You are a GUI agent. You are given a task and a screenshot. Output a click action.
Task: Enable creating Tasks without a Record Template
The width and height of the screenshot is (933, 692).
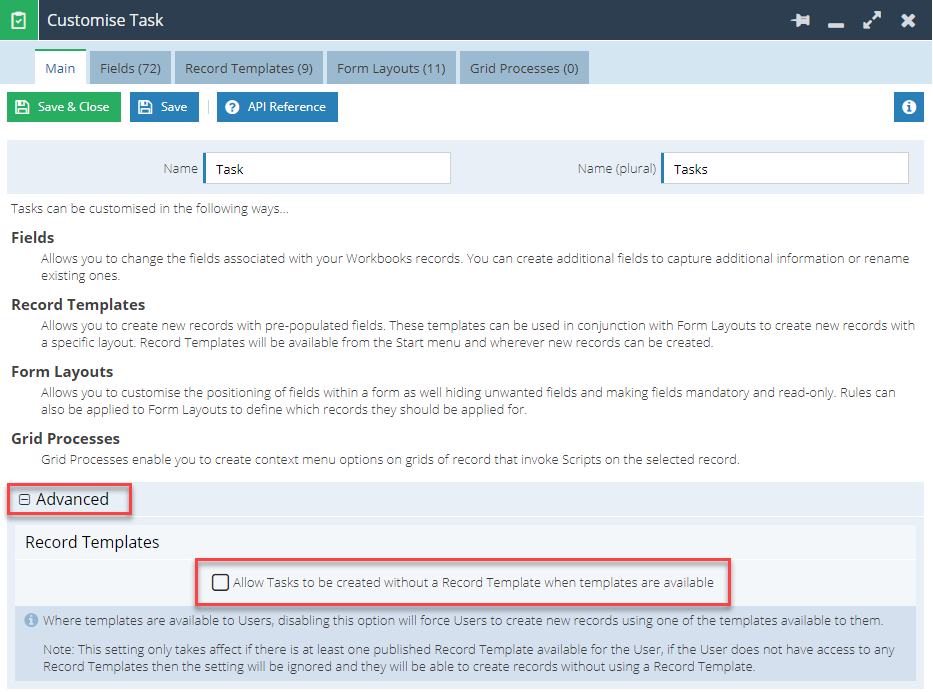(221, 582)
